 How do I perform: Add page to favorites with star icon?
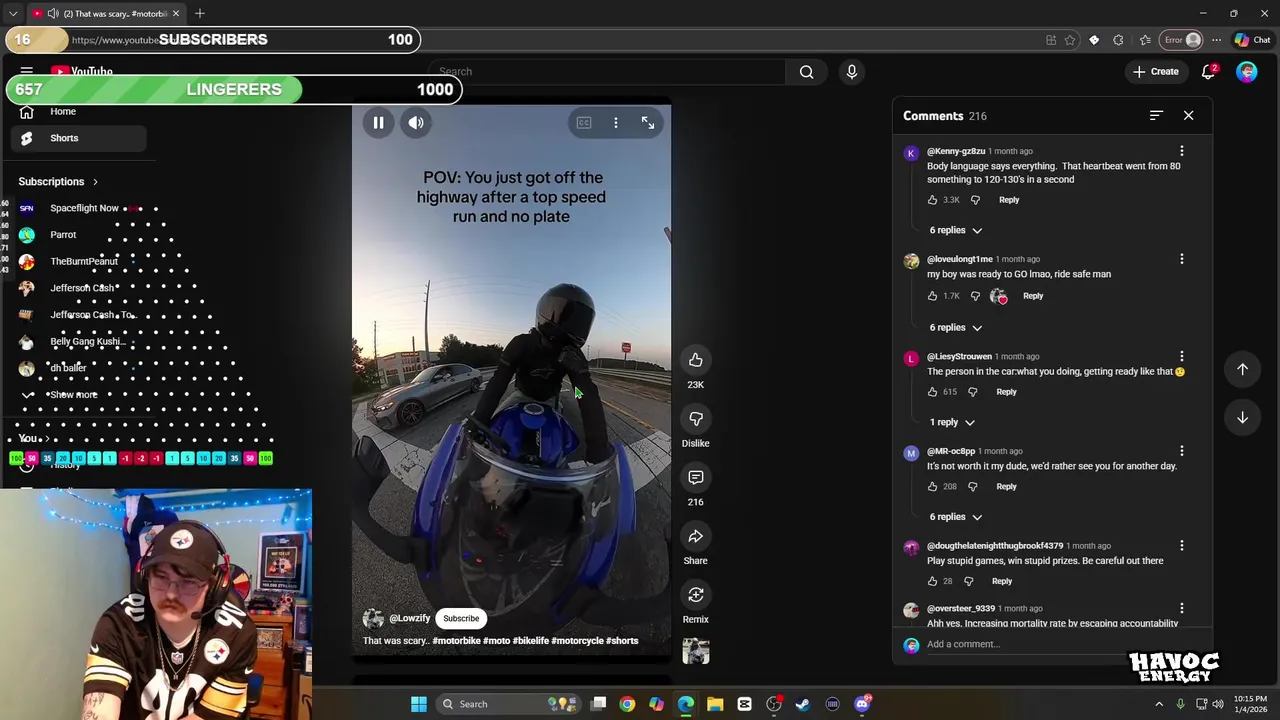(x=1070, y=40)
